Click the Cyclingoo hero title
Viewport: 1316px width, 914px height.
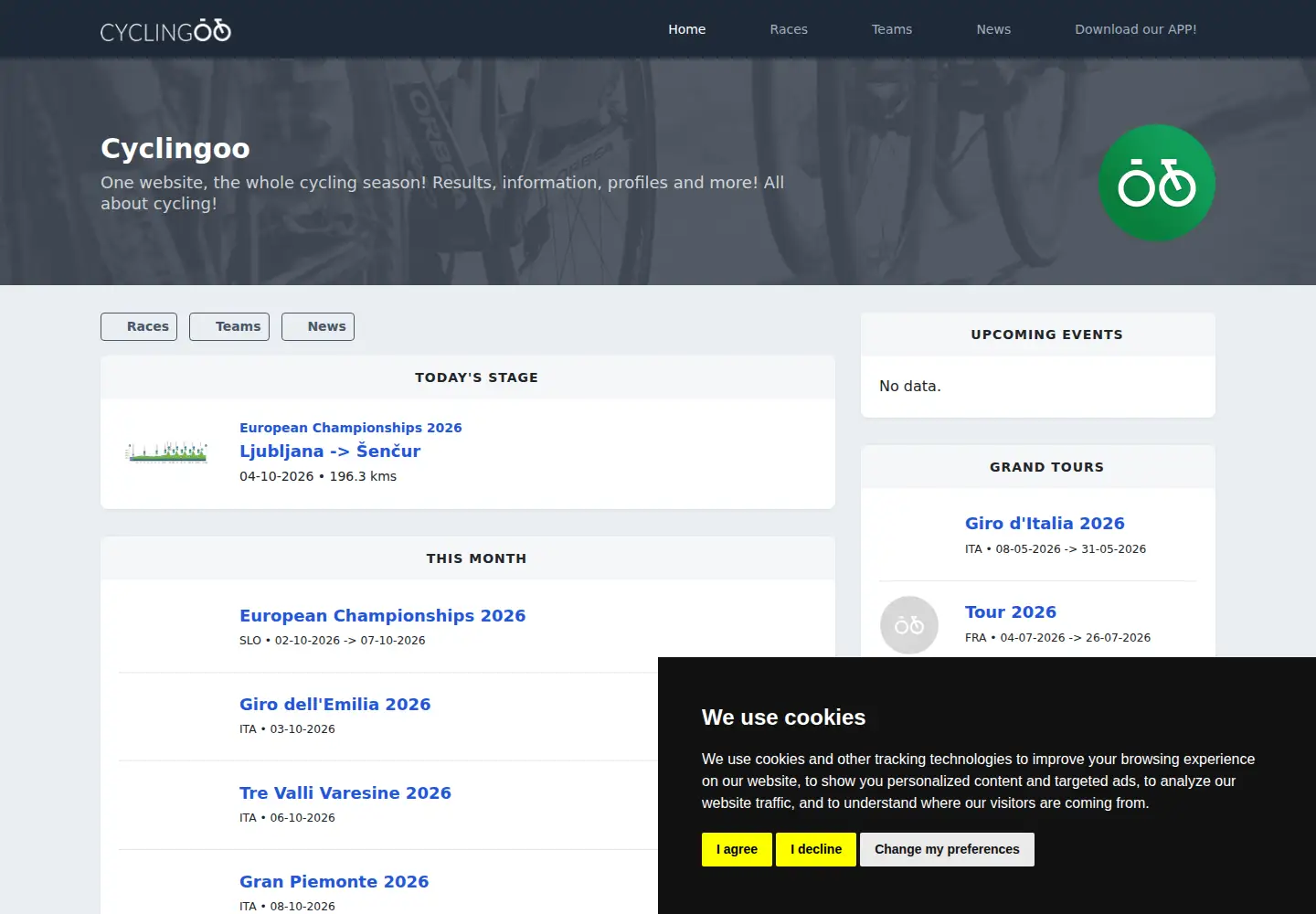point(175,148)
